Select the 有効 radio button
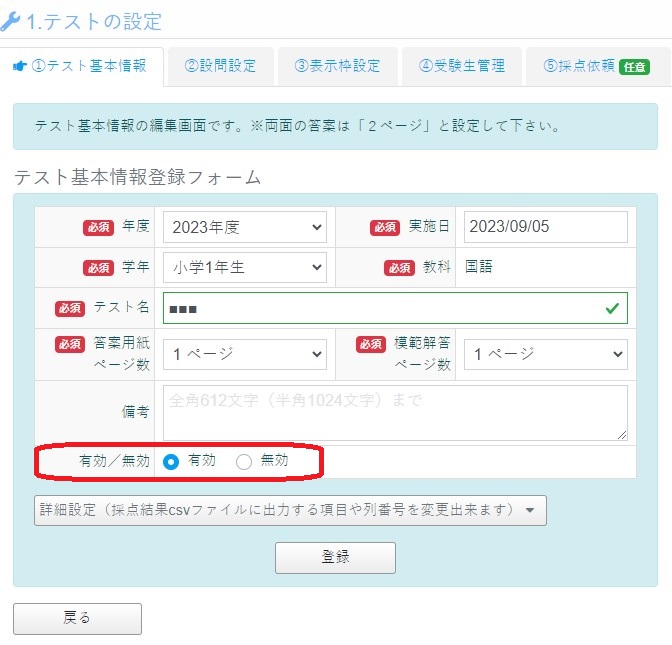Screen dimensions: 672x645 coord(171,462)
